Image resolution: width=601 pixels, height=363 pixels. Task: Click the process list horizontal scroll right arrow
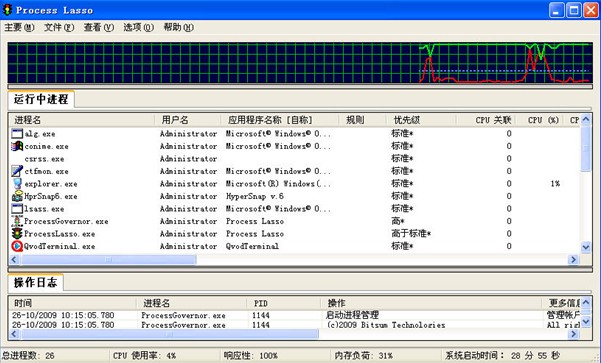coord(573,260)
